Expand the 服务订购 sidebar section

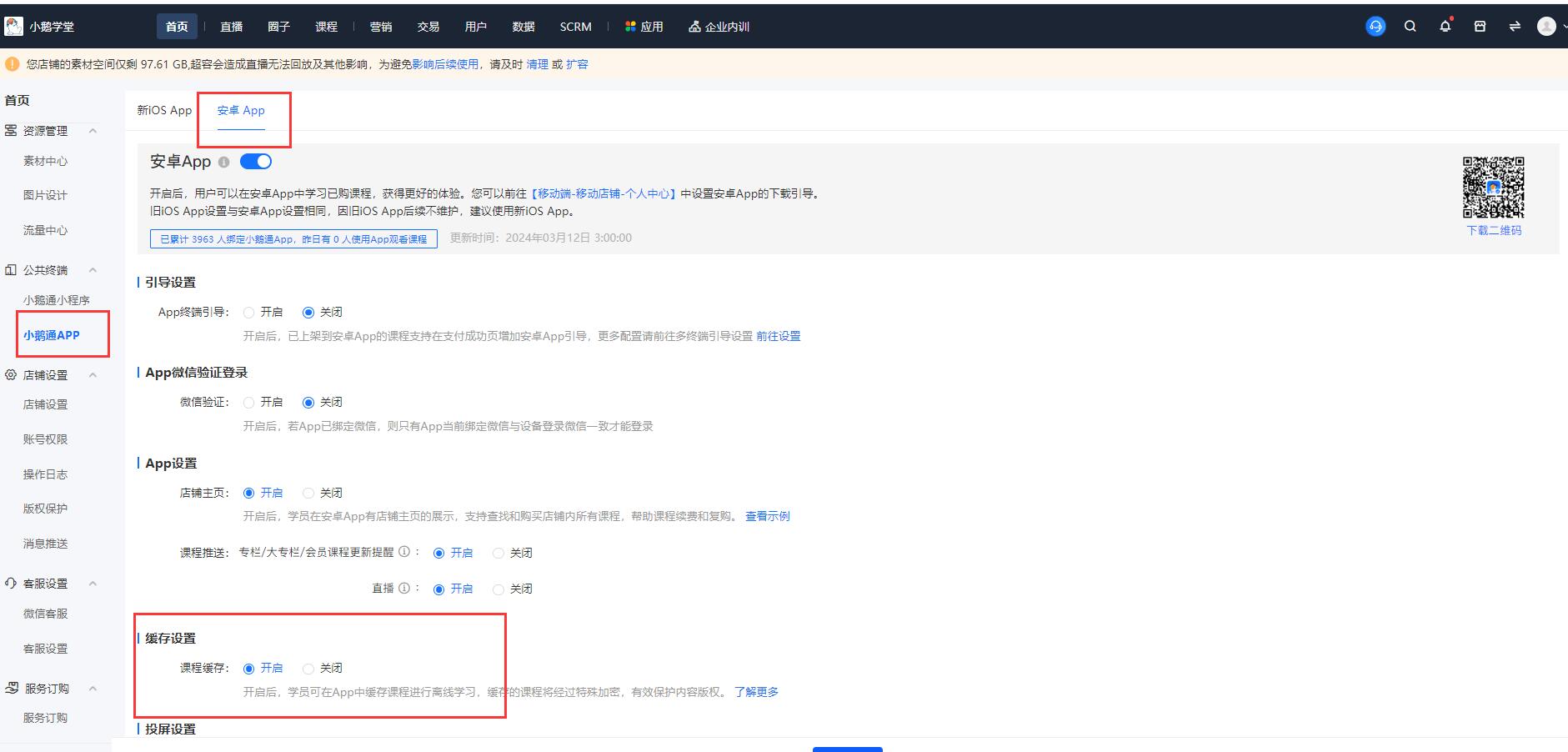[x=93, y=688]
